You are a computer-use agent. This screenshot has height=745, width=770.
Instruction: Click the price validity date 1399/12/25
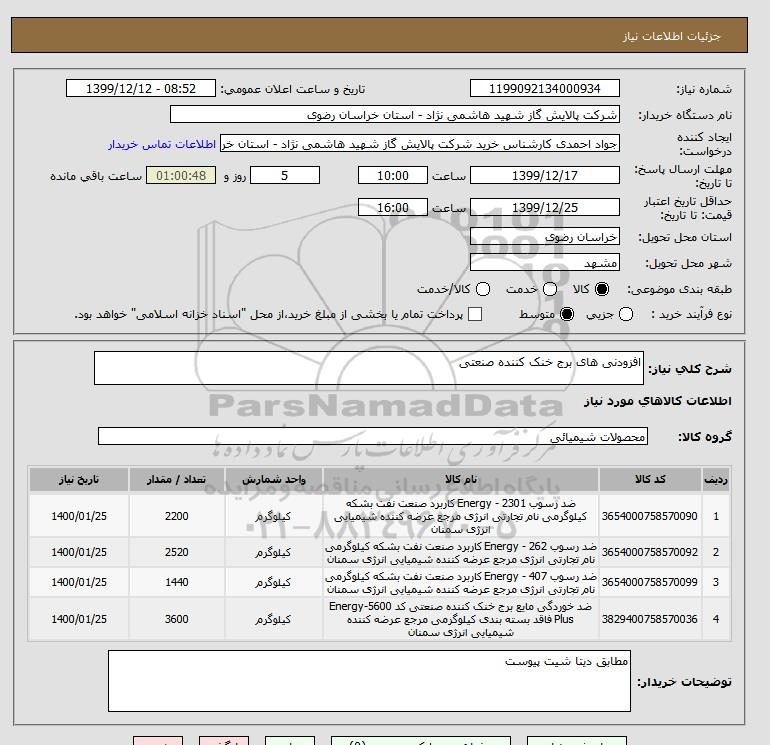click(545, 207)
